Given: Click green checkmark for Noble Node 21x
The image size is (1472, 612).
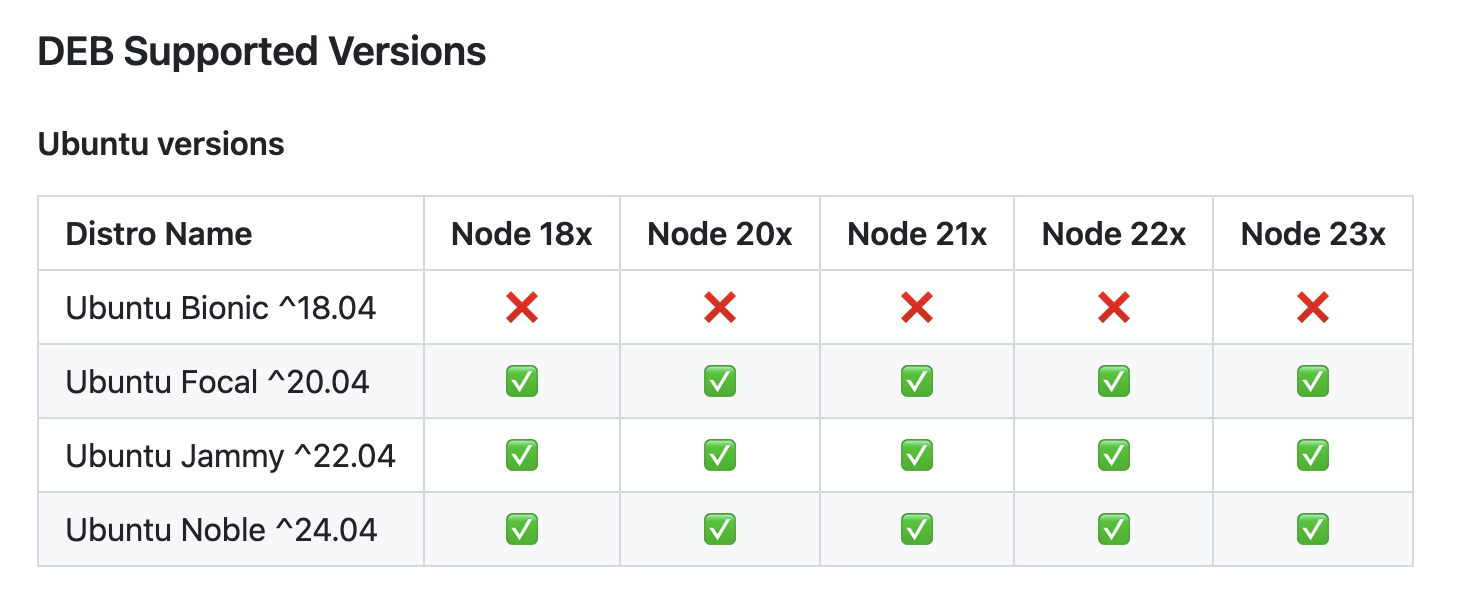Looking at the screenshot, I should [x=917, y=529].
